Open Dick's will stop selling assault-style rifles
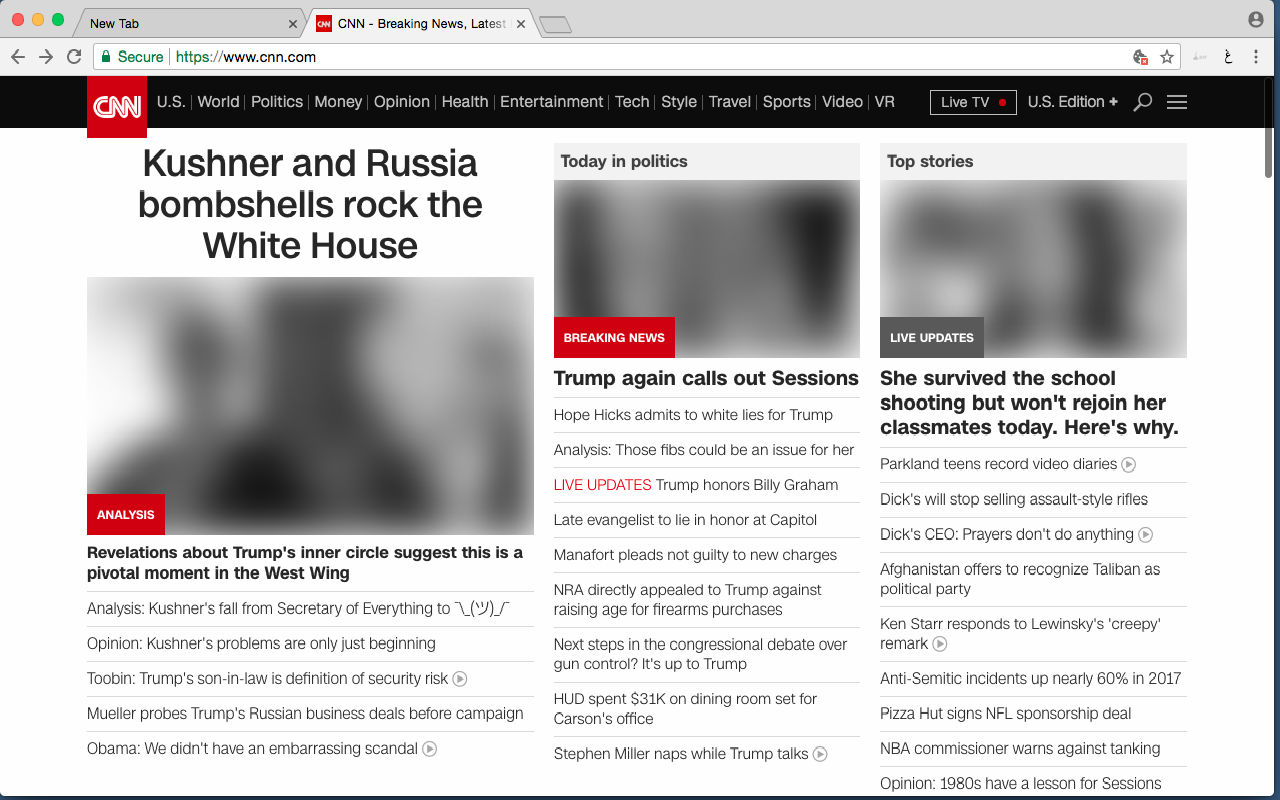The image size is (1280, 800). click(1014, 500)
